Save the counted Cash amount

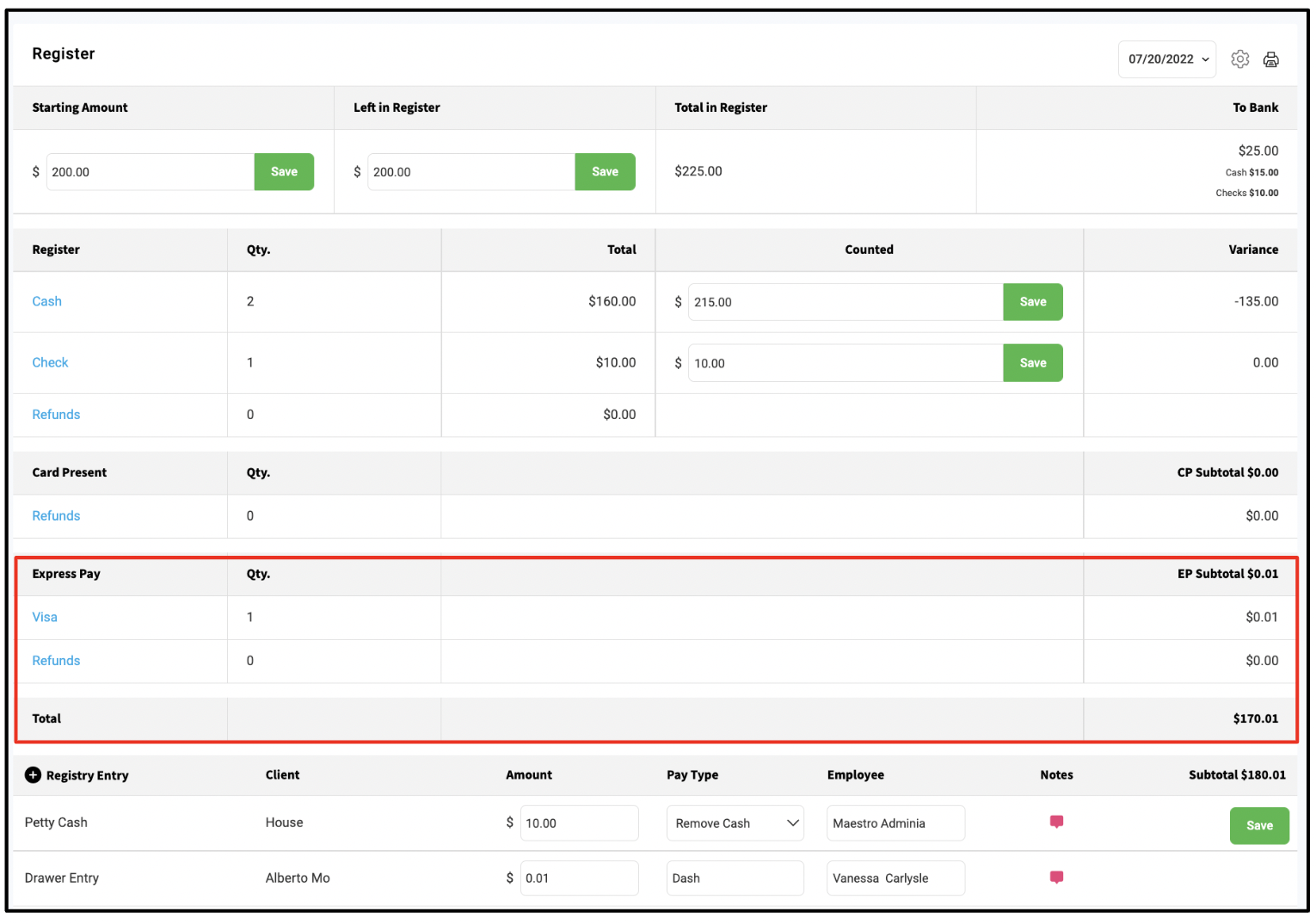tap(1032, 302)
